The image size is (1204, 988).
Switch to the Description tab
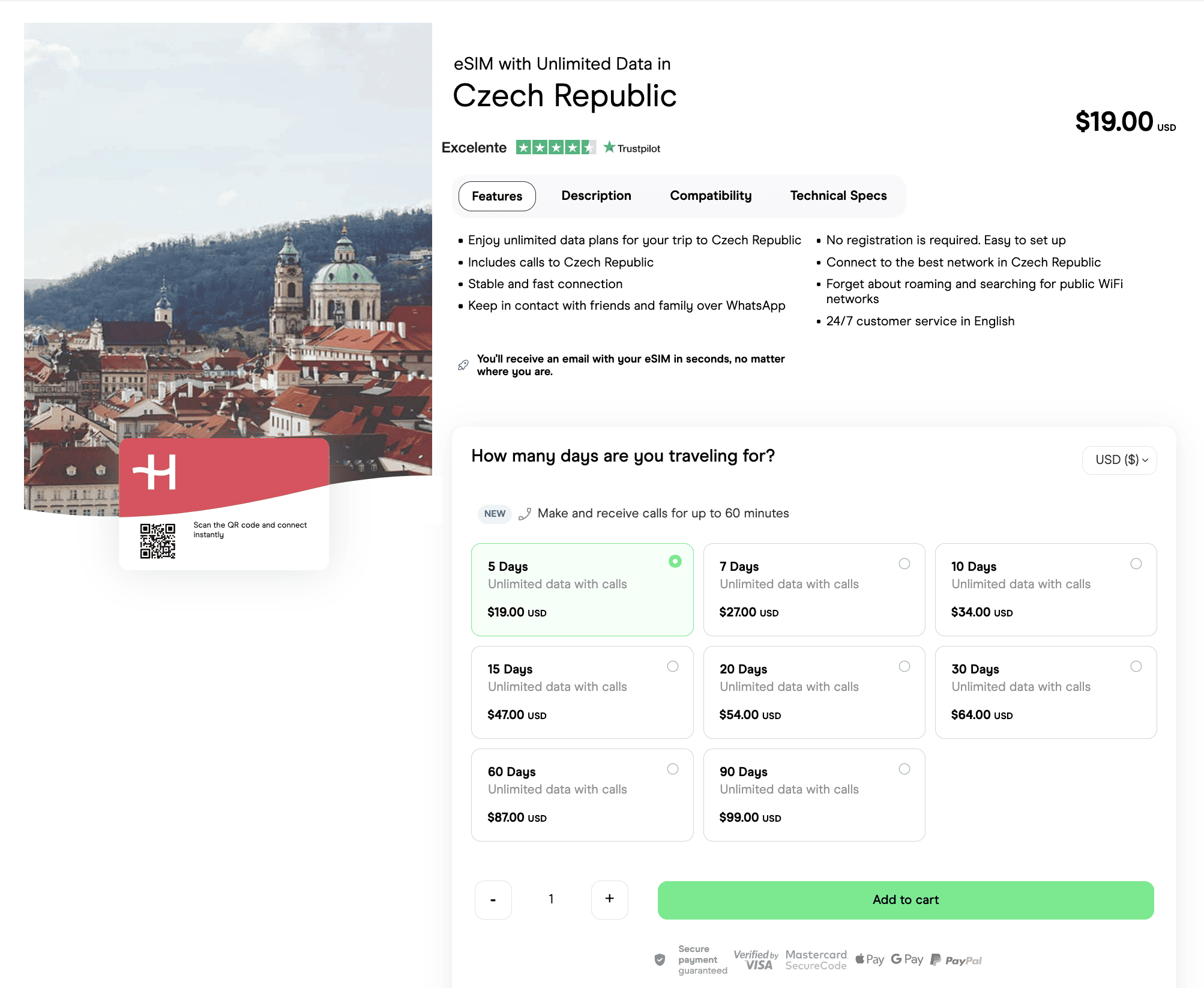[596, 196]
